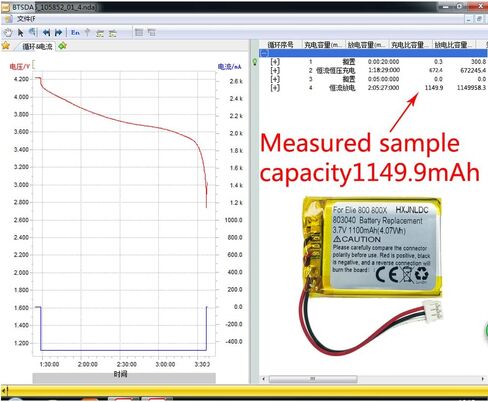Switch language with the En icon
This screenshot has width=488, height=402.
[75, 32]
